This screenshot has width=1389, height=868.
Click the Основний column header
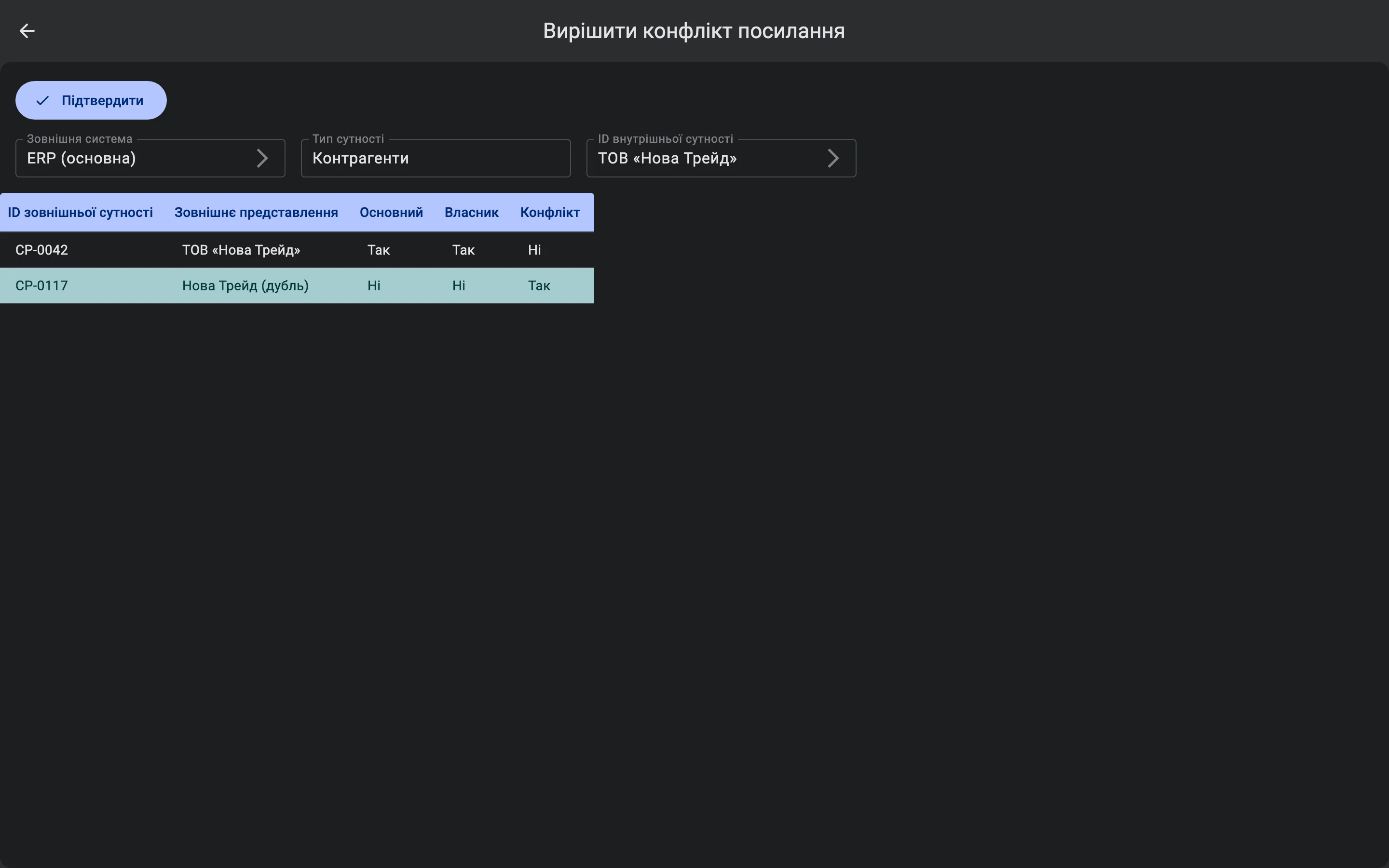coord(392,212)
